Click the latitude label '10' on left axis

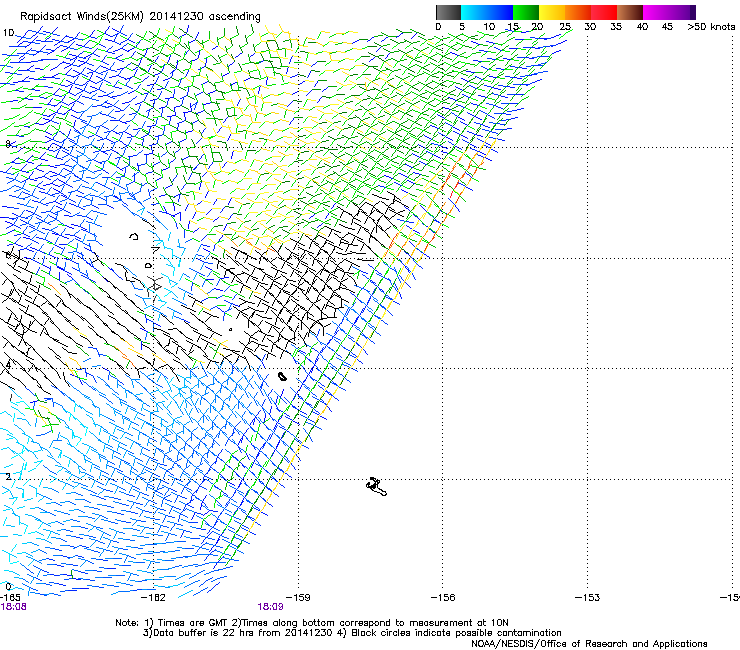click(8, 33)
